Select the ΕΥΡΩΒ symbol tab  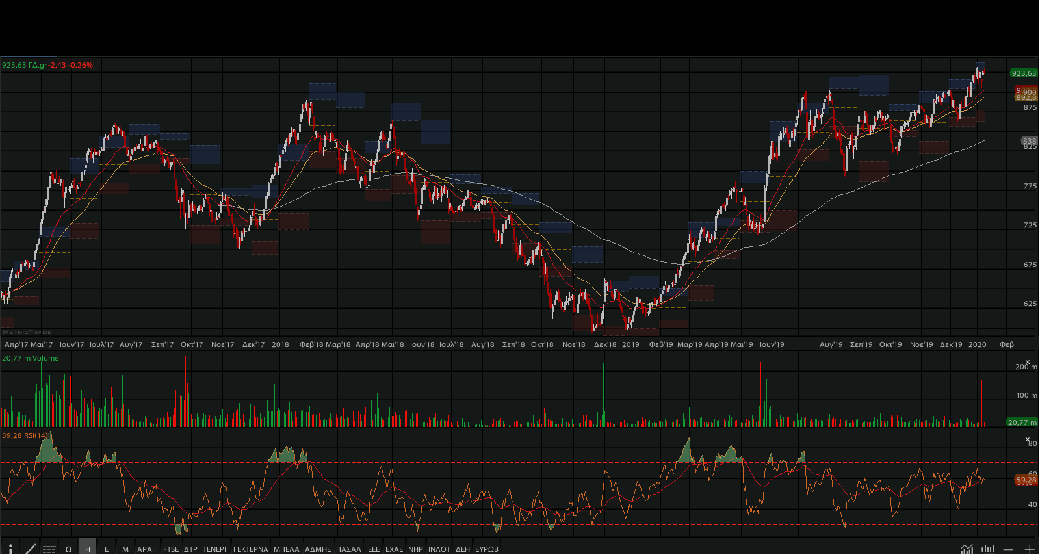(486, 549)
